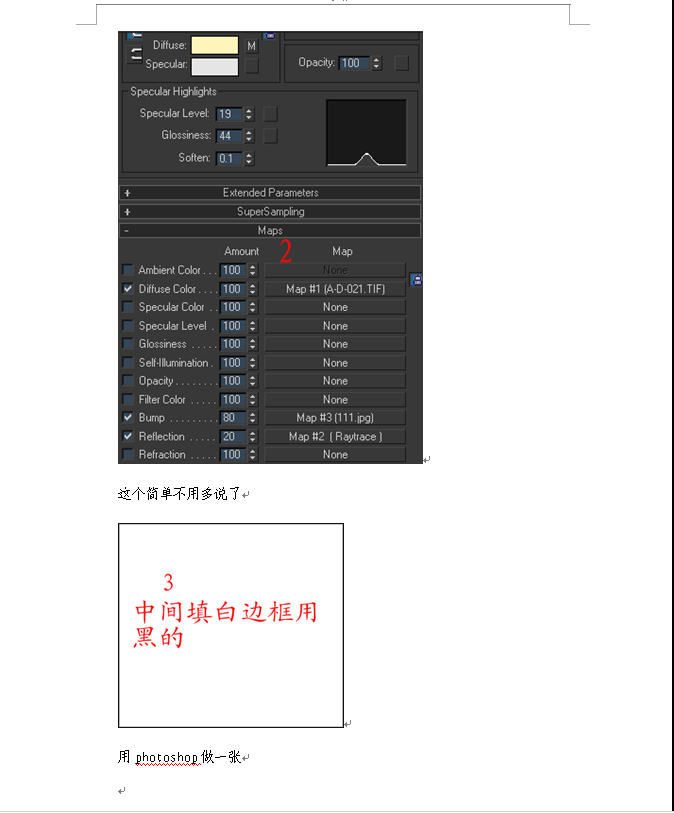Enable the Specular Color map checkbox
Image resolution: width=674 pixels, height=814 pixels.
click(128, 307)
